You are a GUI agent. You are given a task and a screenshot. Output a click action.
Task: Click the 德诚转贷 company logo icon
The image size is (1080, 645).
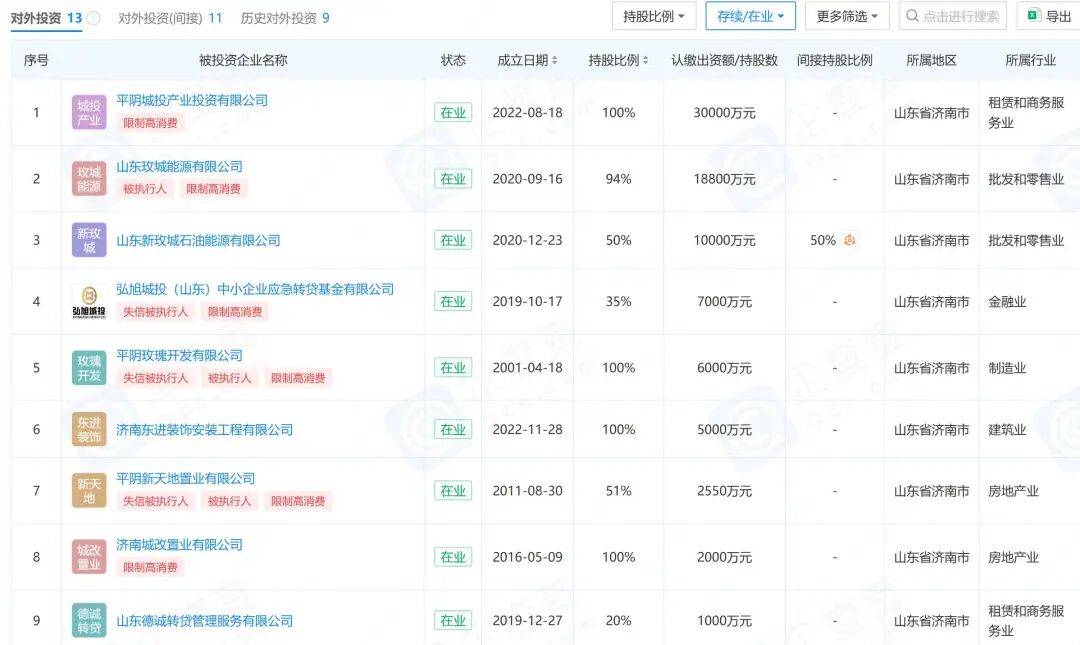89,620
